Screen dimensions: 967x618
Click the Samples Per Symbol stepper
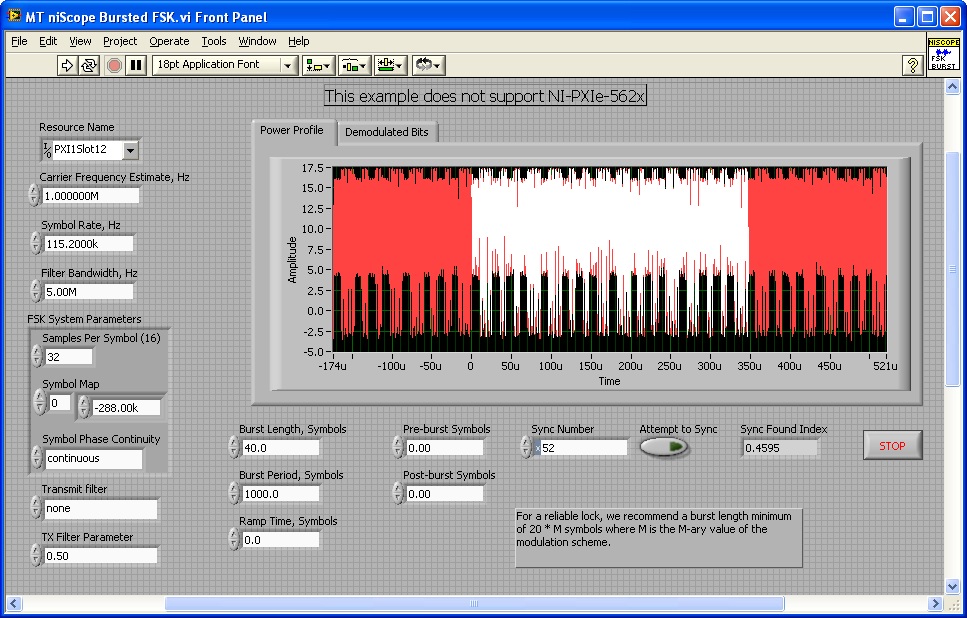pyautogui.click(x=37, y=356)
